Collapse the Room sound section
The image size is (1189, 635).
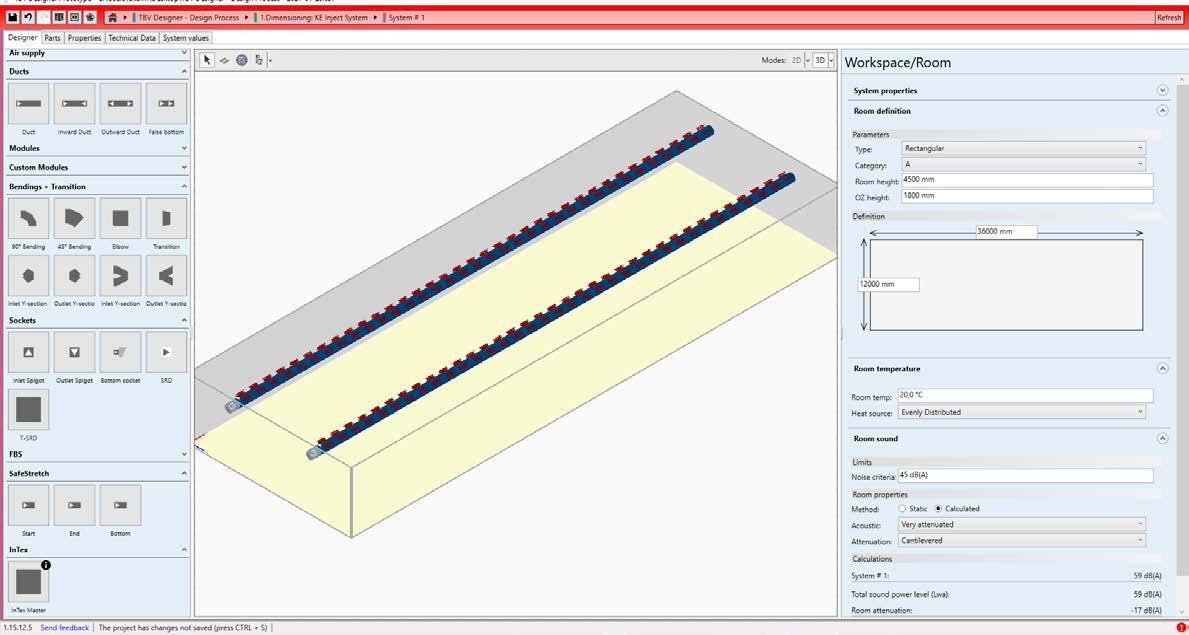[1162, 439]
